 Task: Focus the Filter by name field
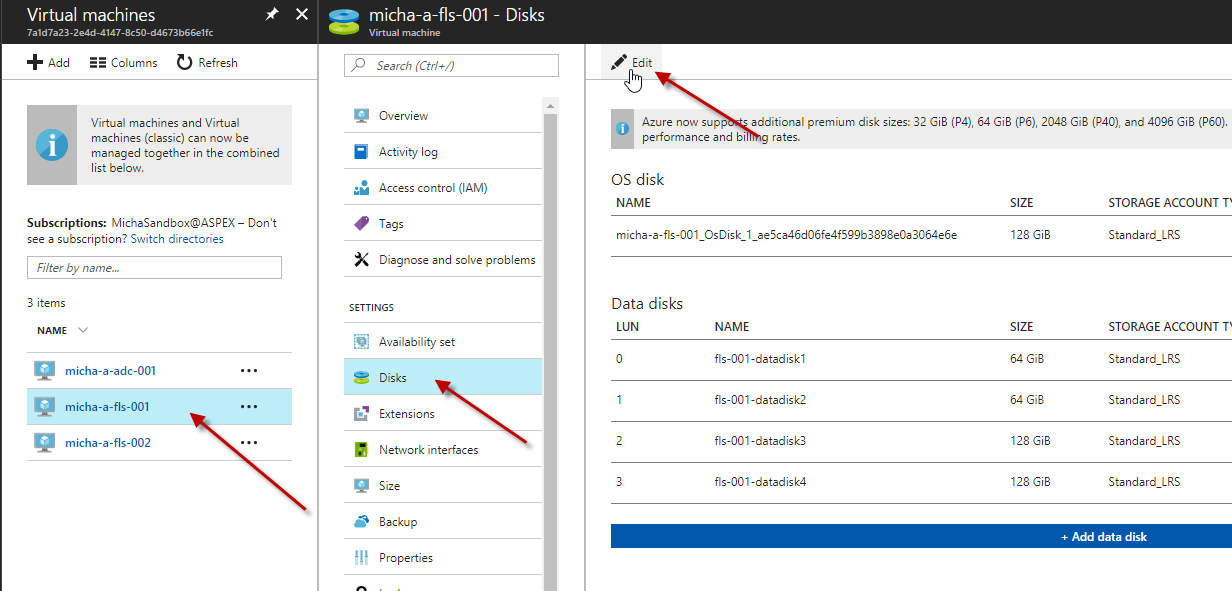[x=154, y=268]
